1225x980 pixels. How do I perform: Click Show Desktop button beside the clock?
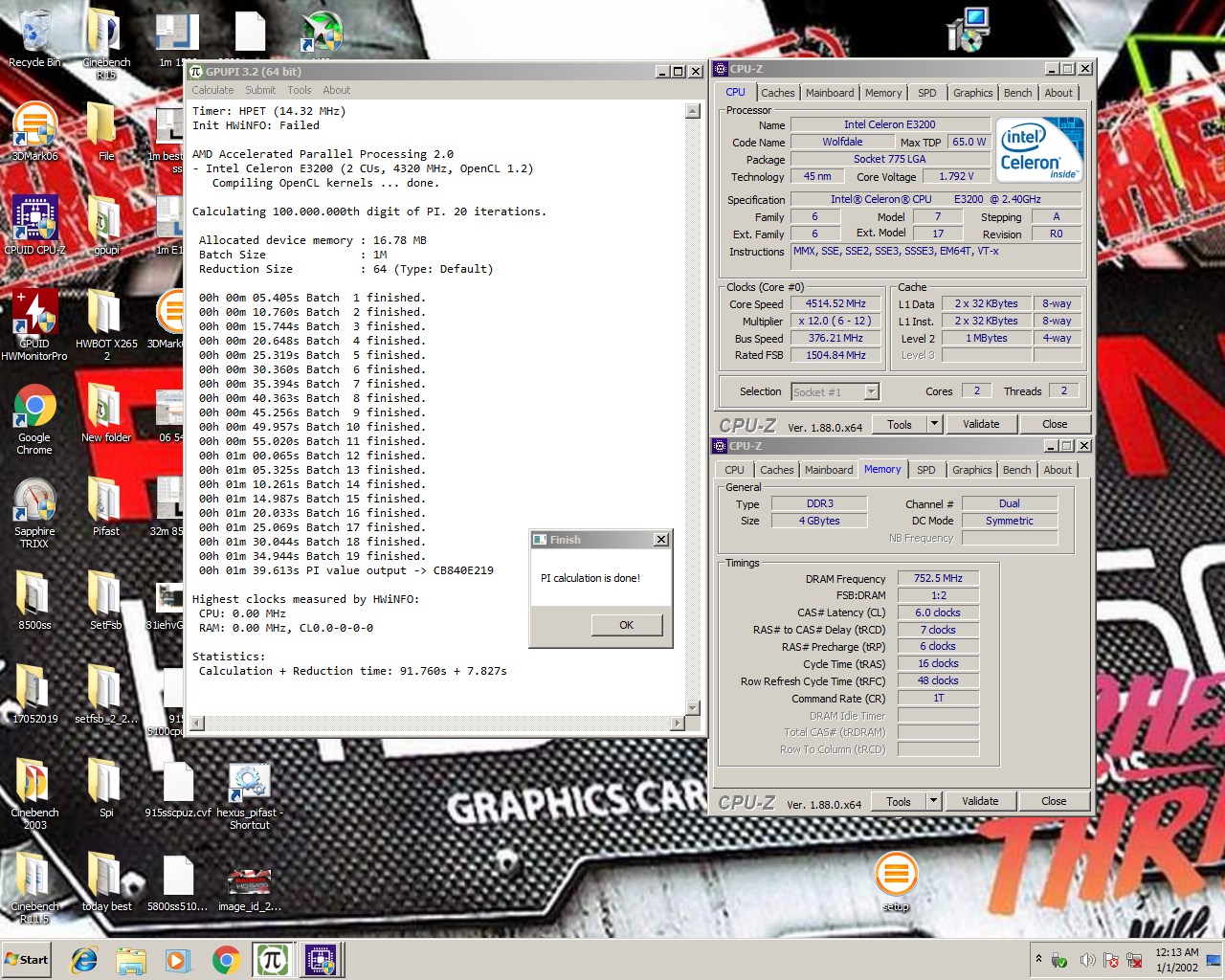pos(1215,960)
